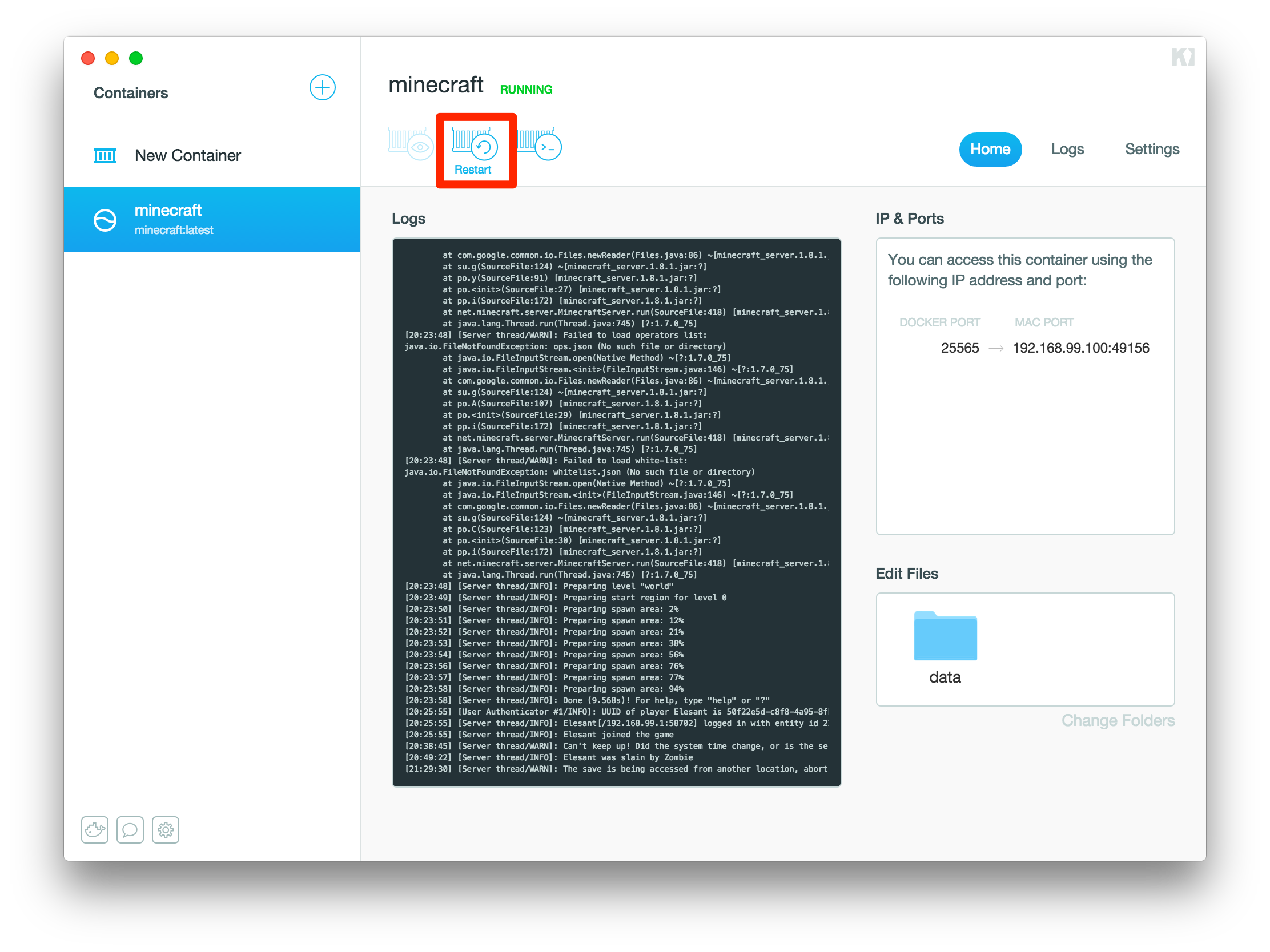The image size is (1270, 952).
Task: Click the Kitematic logo in top-right corner
Action: [x=1182, y=57]
